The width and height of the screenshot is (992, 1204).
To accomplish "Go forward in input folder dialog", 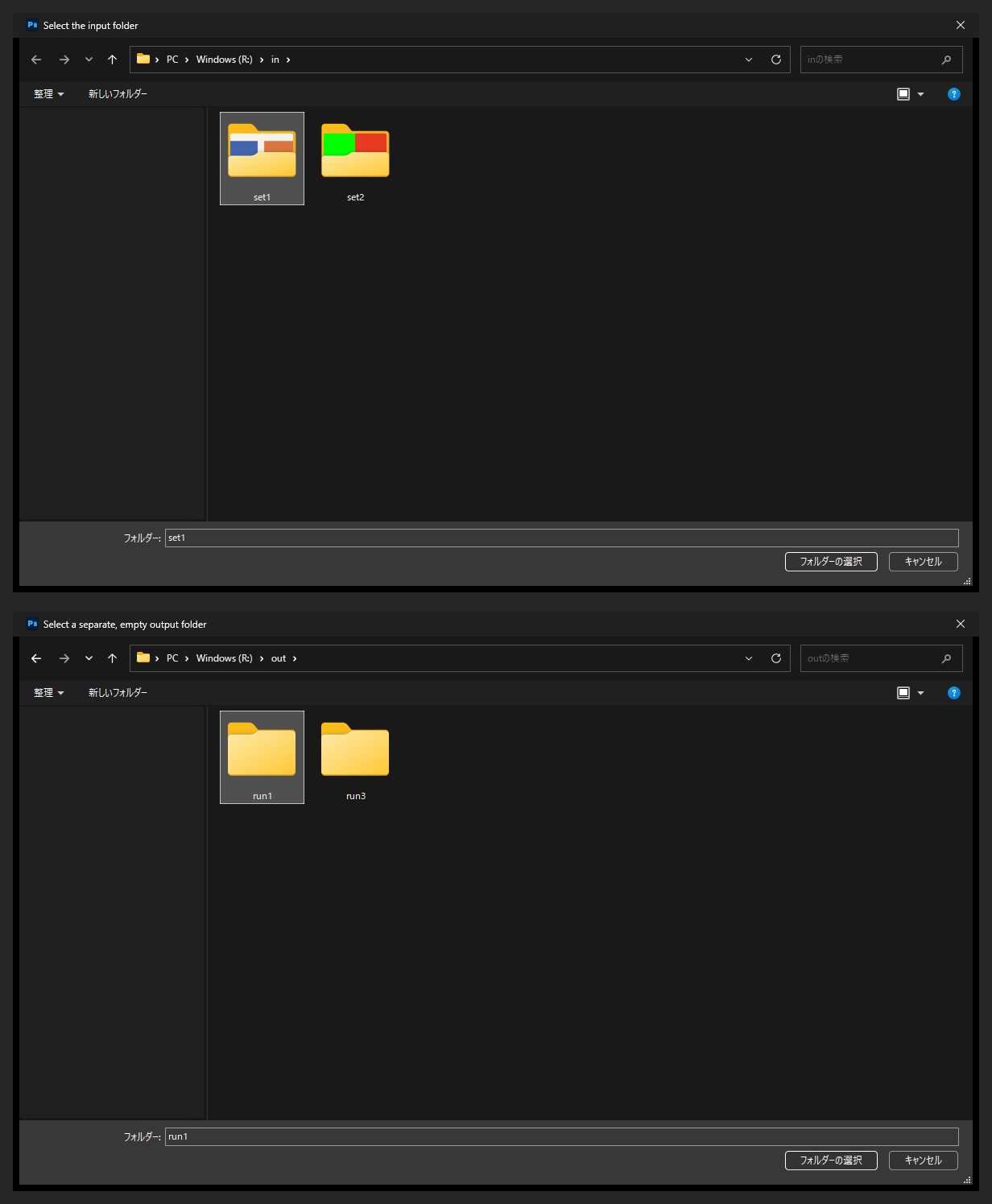I will [x=64, y=60].
